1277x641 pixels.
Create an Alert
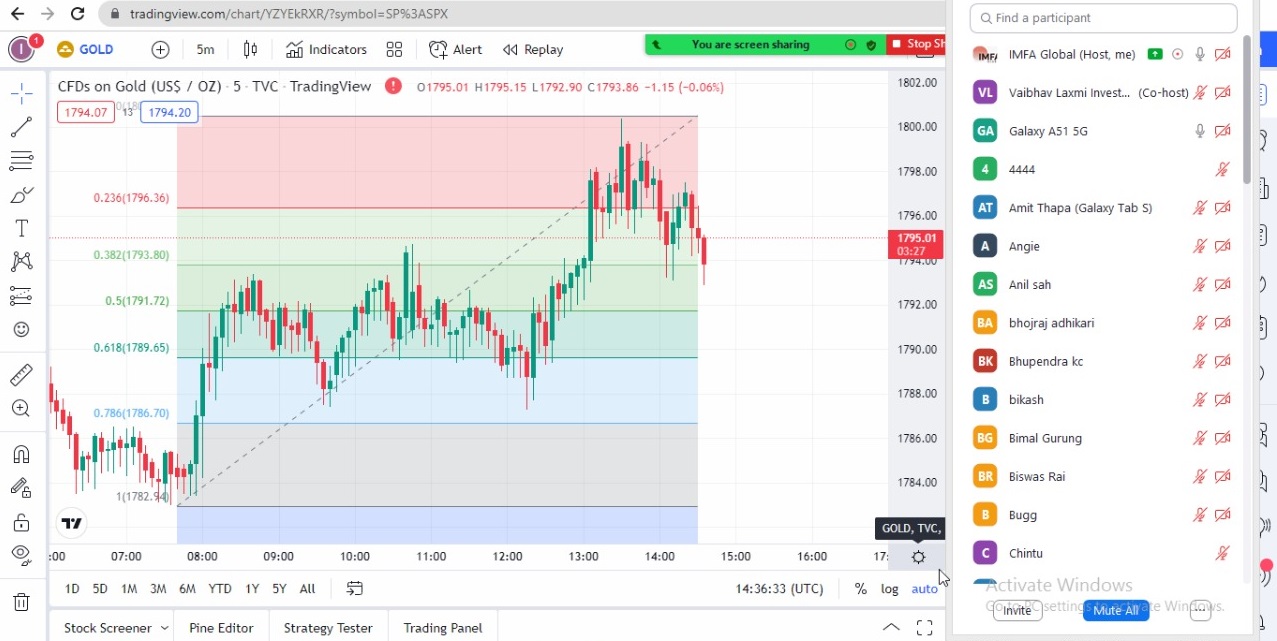click(x=455, y=49)
